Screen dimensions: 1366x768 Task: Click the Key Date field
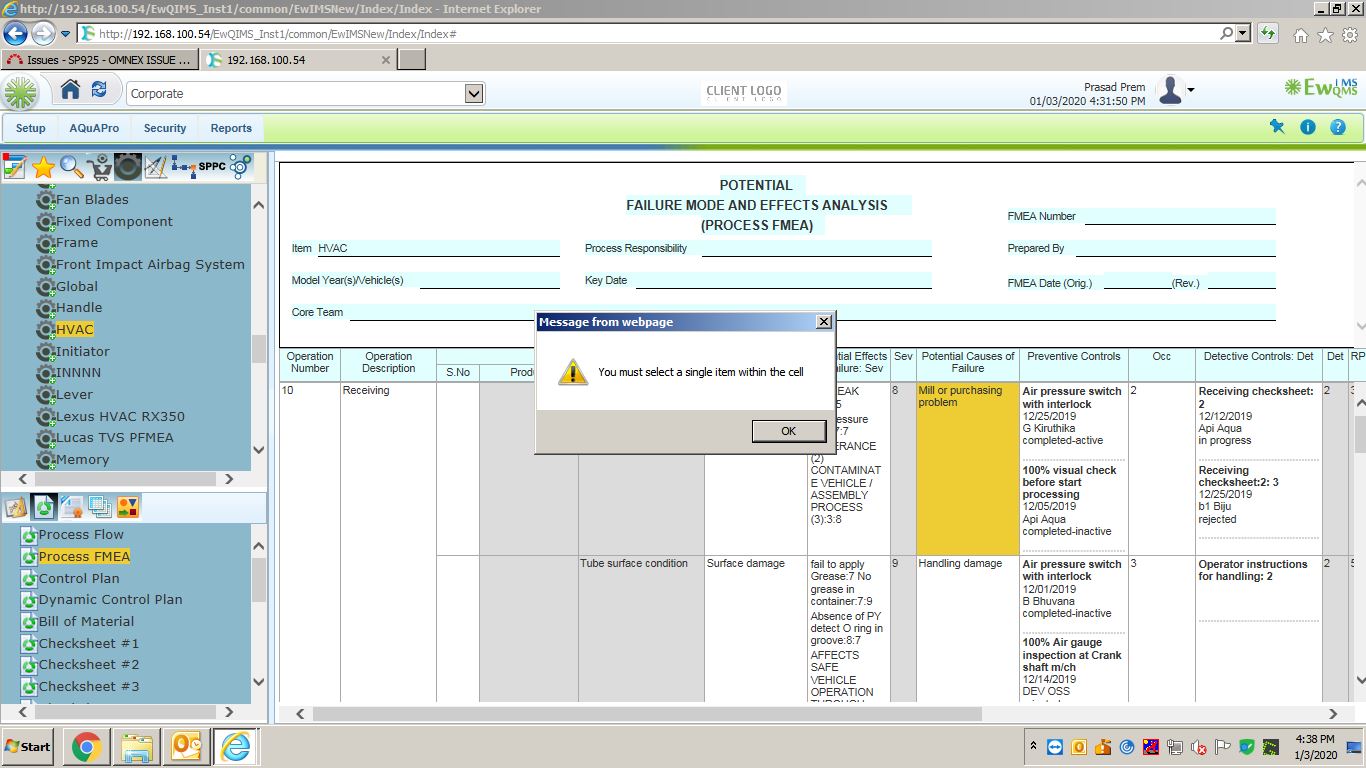click(x=783, y=280)
